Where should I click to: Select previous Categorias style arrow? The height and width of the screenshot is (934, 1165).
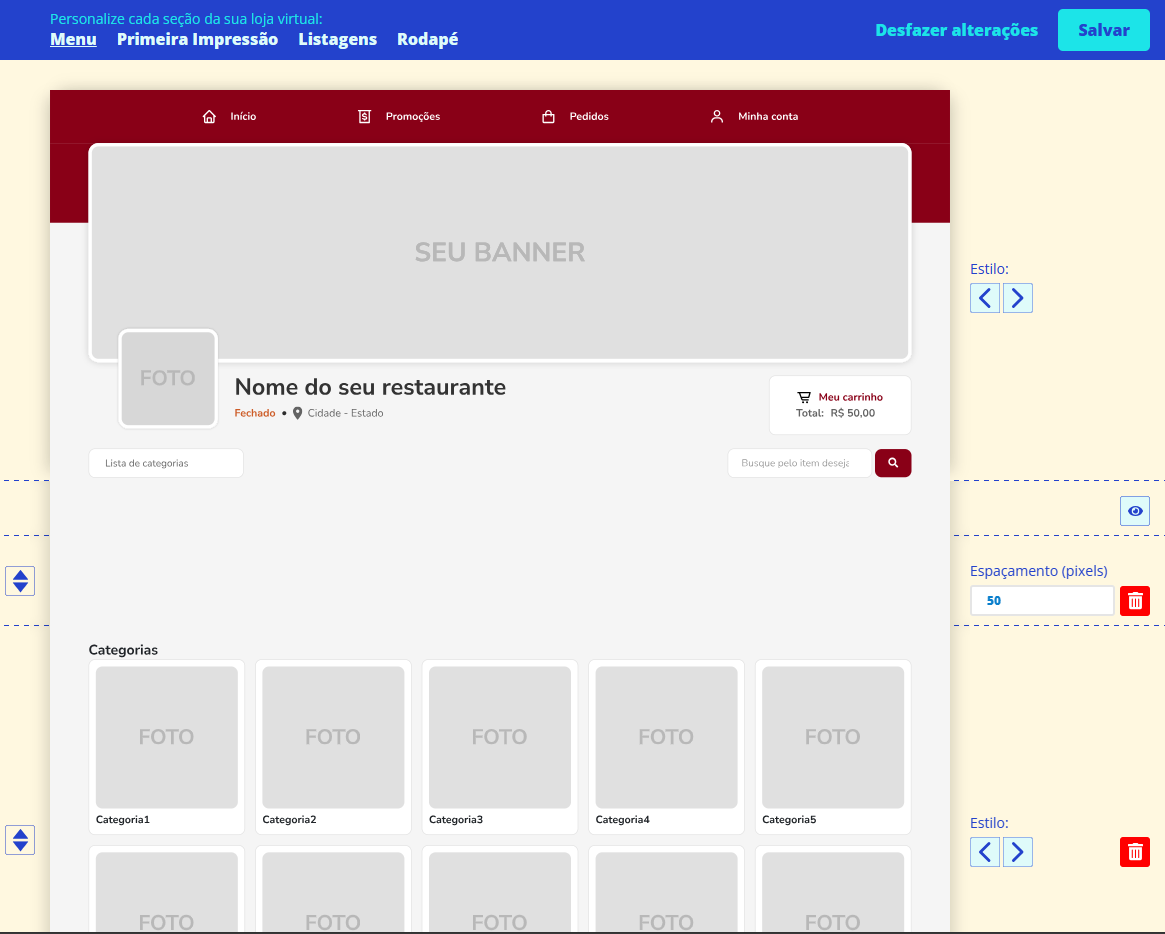click(985, 852)
